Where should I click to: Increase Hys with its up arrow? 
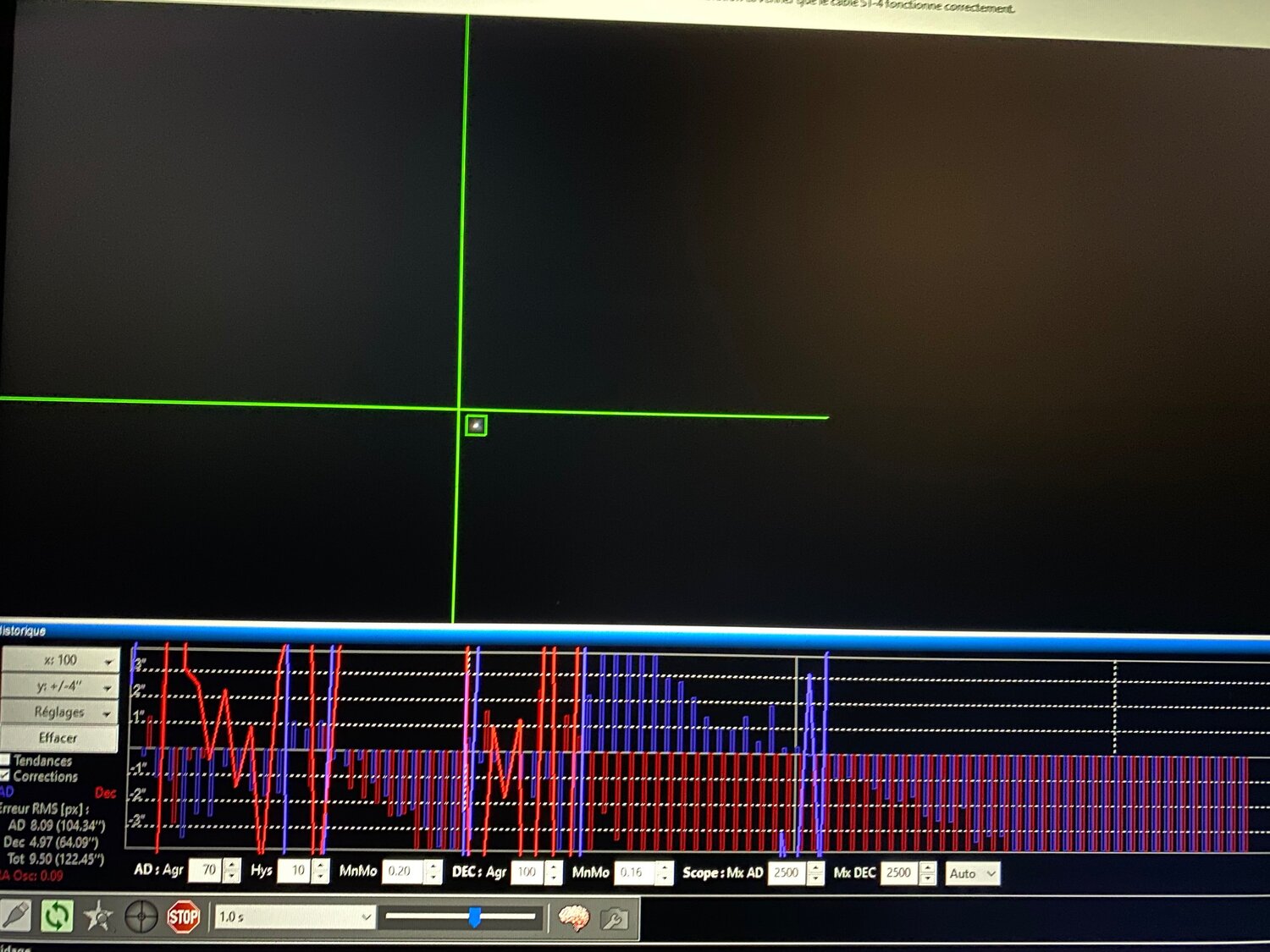tap(320, 865)
